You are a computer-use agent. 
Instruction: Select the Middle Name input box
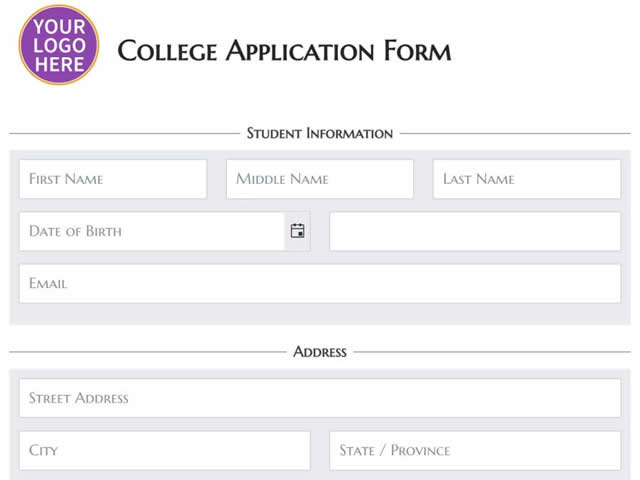pos(320,179)
